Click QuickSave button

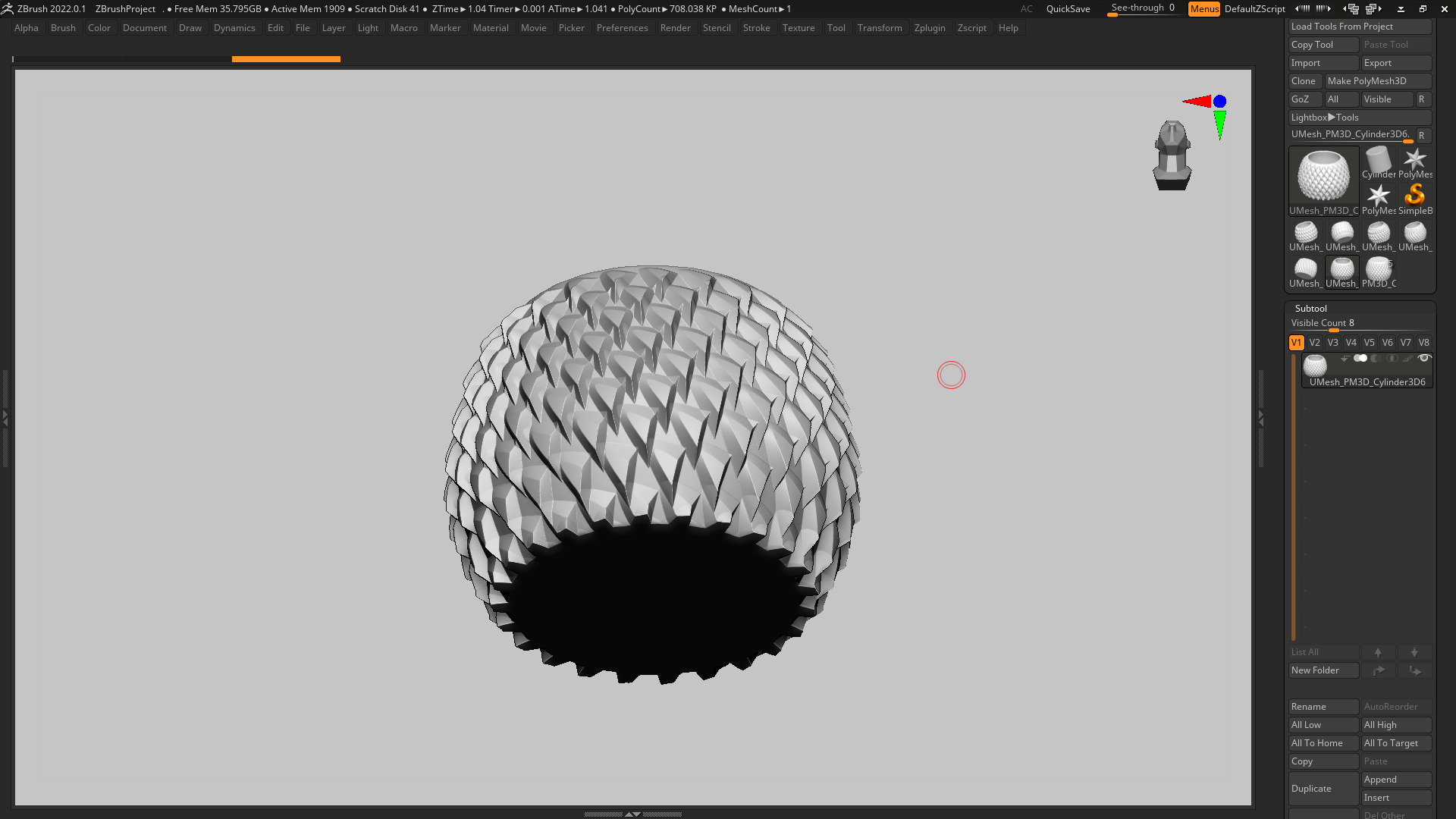[x=1068, y=9]
